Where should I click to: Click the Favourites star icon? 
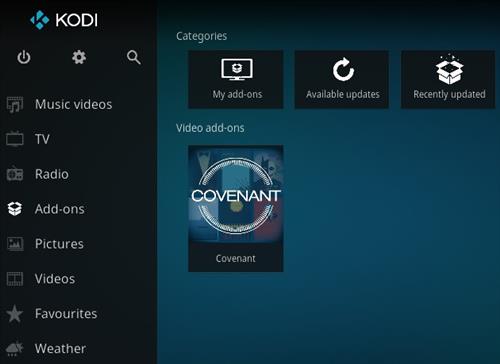pos(15,313)
